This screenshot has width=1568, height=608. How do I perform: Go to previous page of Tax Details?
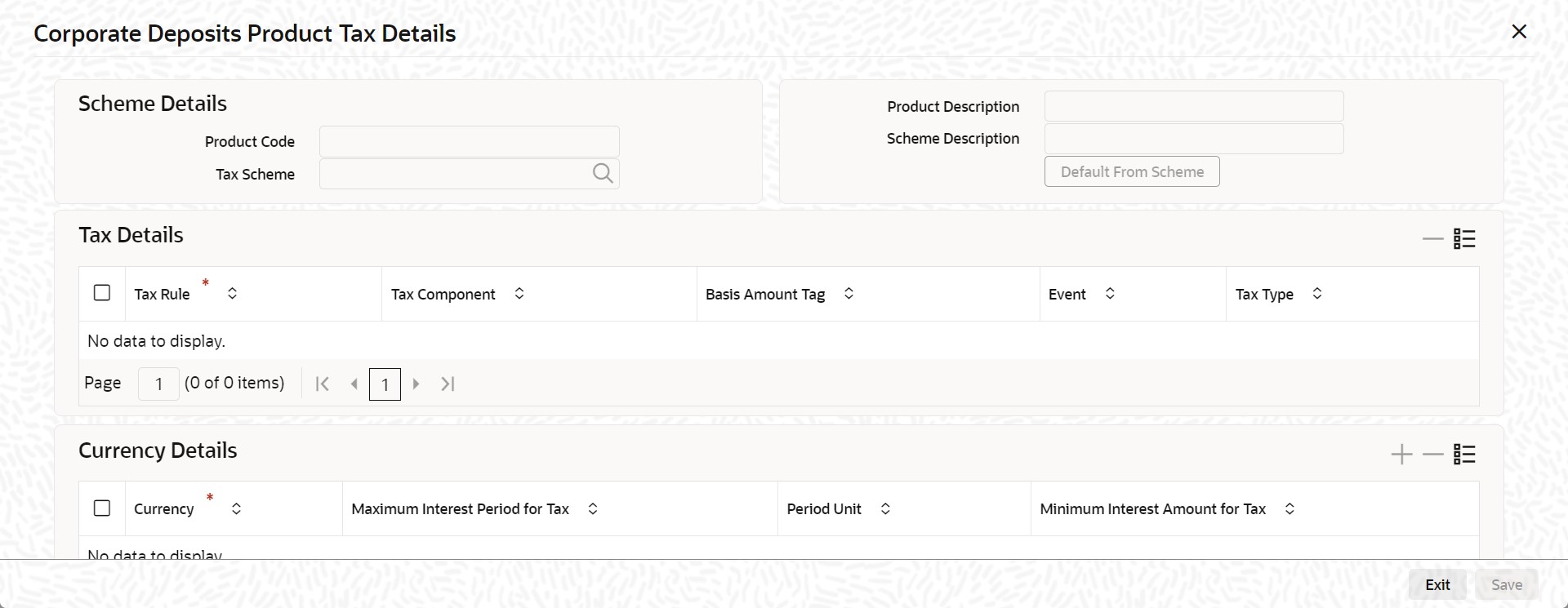(x=354, y=384)
